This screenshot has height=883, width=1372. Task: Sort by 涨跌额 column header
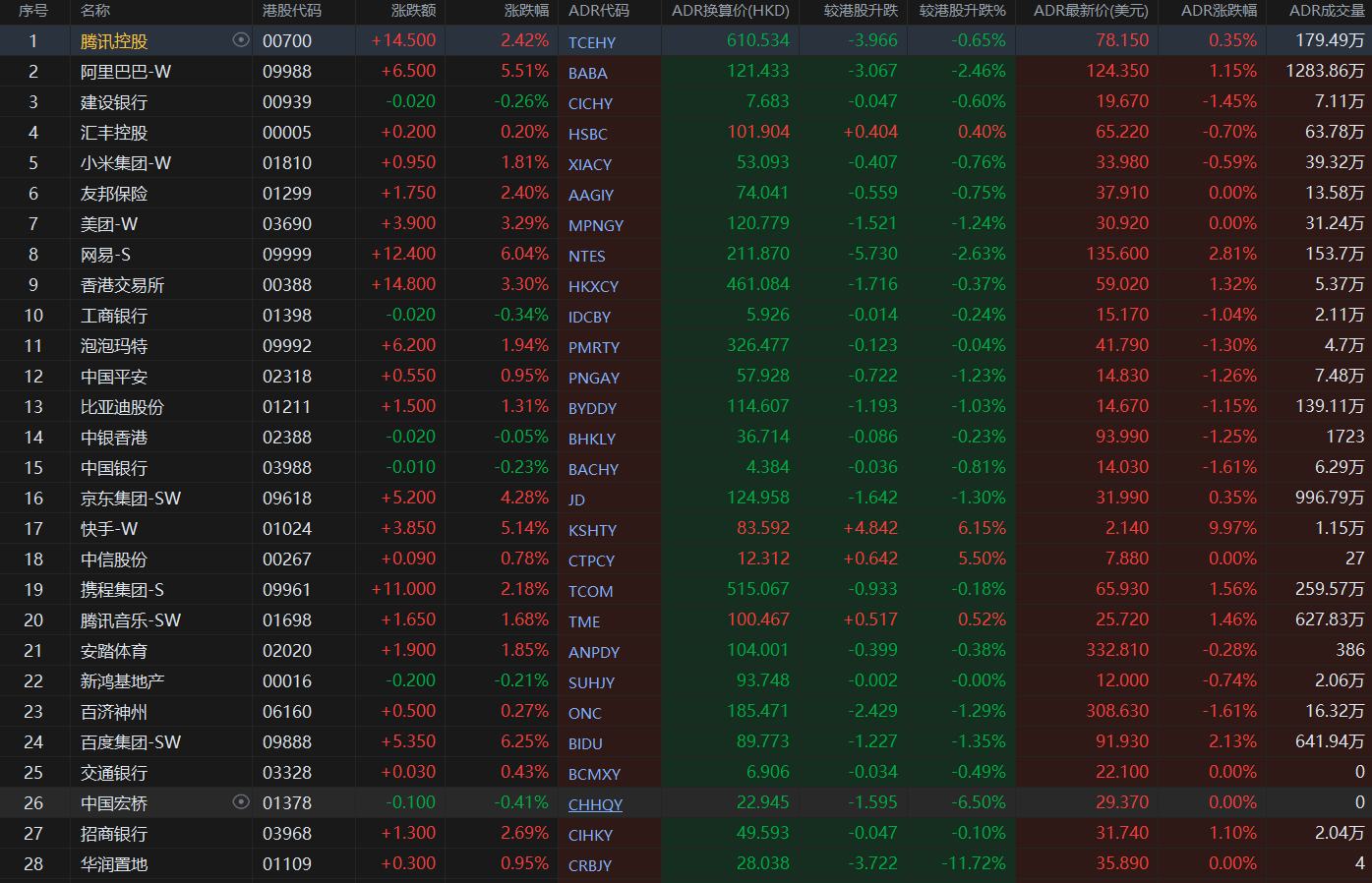413,11
